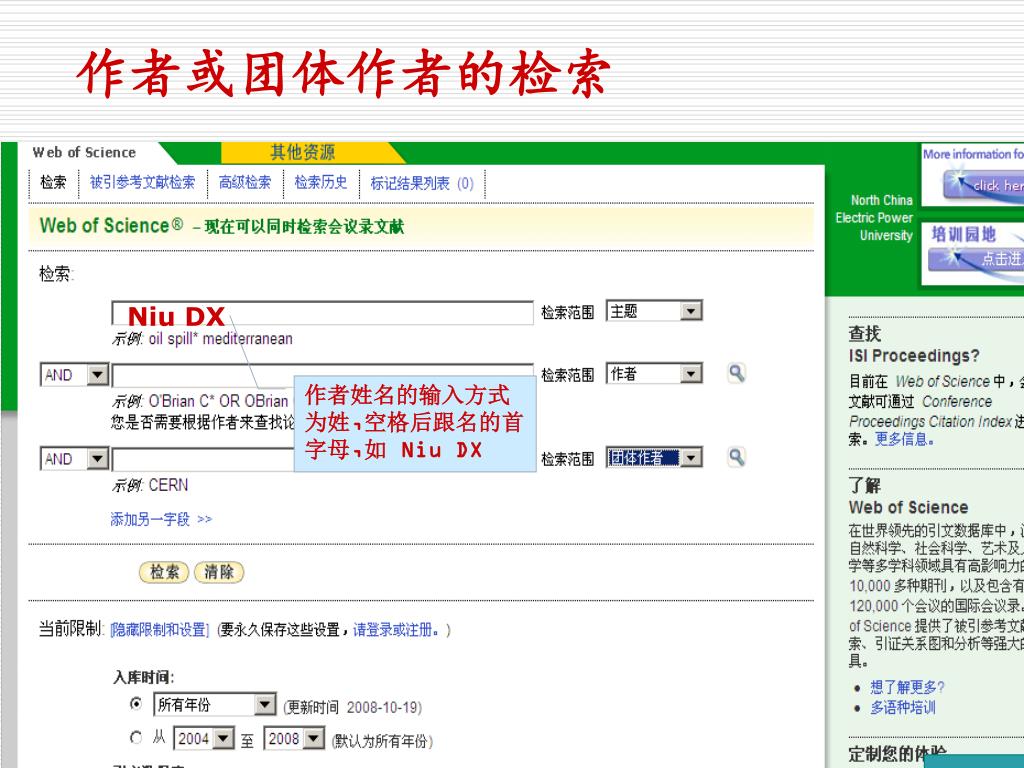Select the 从 year range radio button
This screenshot has height=768, width=1024.
point(136,737)
